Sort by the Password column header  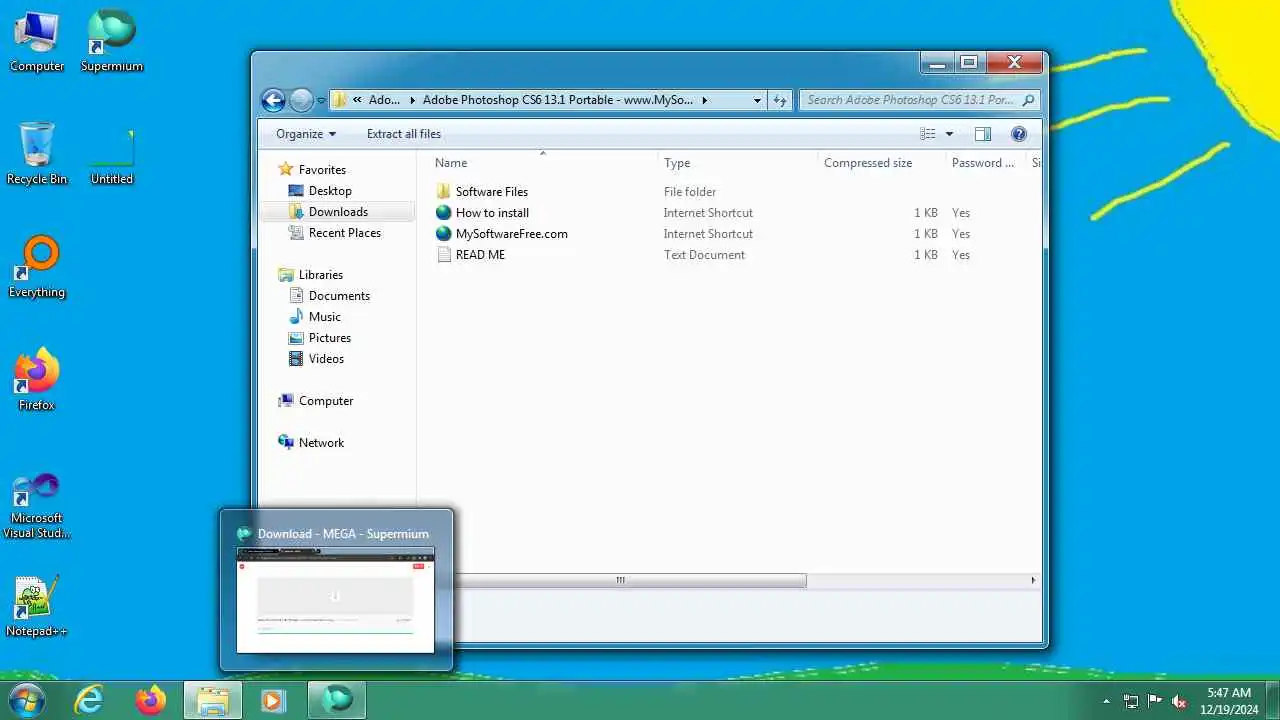click(x=984, y=163)
